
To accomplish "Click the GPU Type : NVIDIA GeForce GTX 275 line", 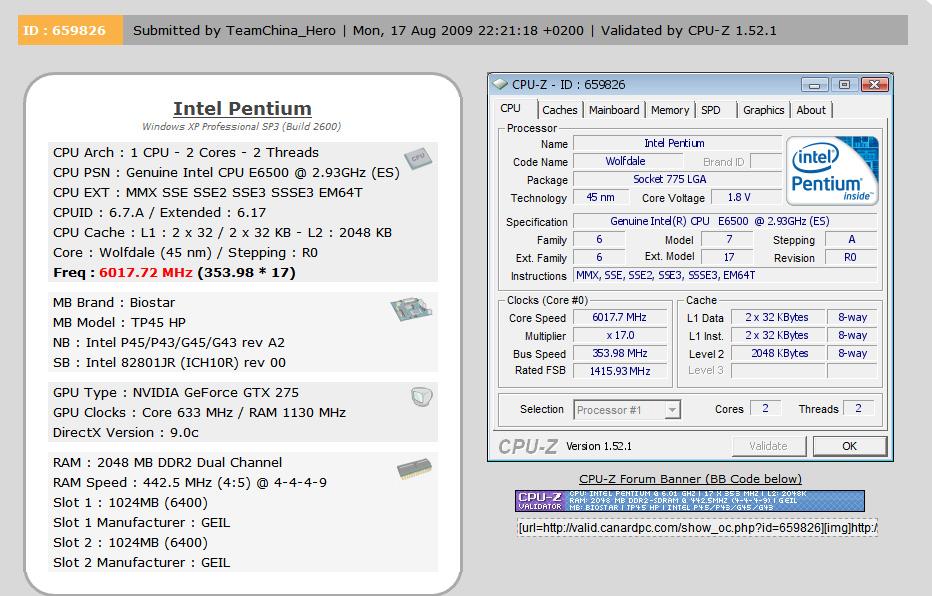I will point(176,392).
